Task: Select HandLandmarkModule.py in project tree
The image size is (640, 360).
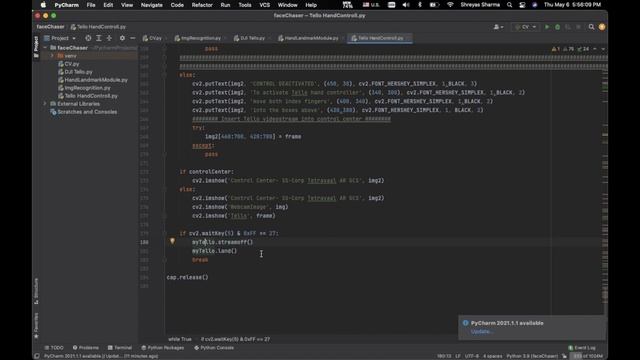Action: tap(93, 80)
